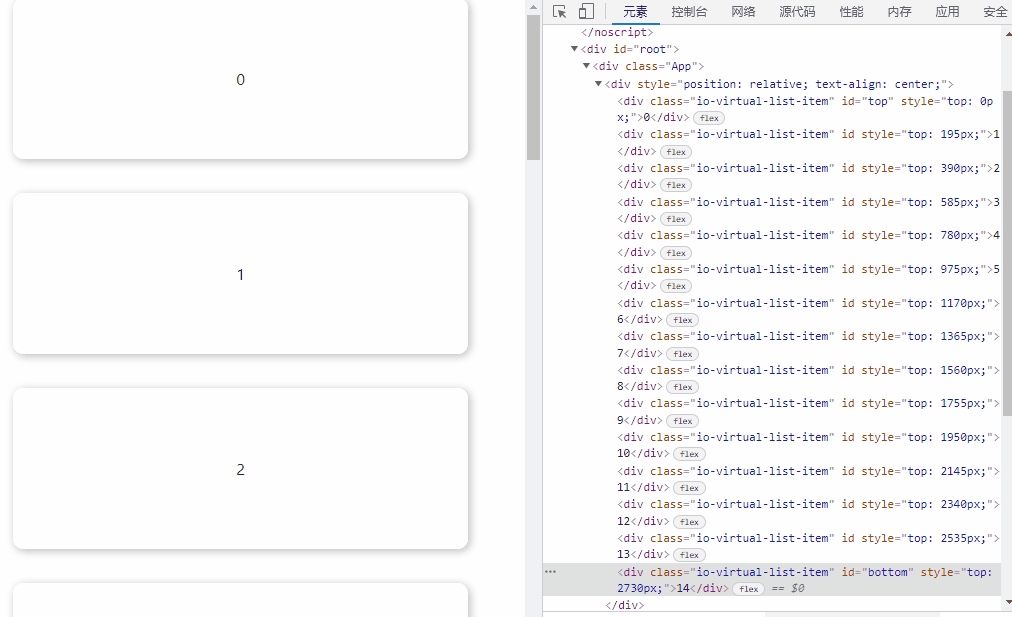Collapse the div class="App" node
This screenshot has width=1012, height=617.
[x=586, y=66]
